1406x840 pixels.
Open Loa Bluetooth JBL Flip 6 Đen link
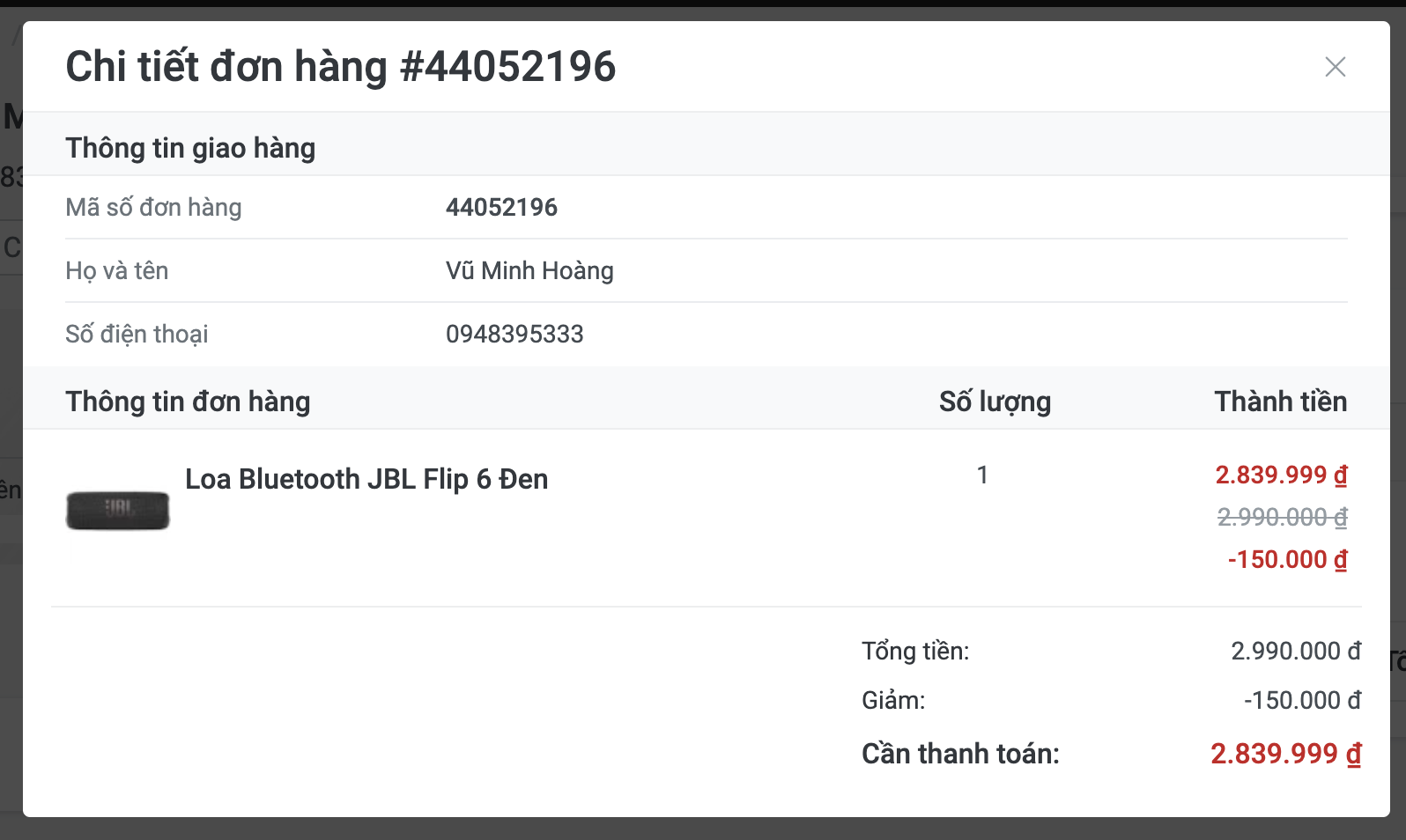[x=366, y=479]
